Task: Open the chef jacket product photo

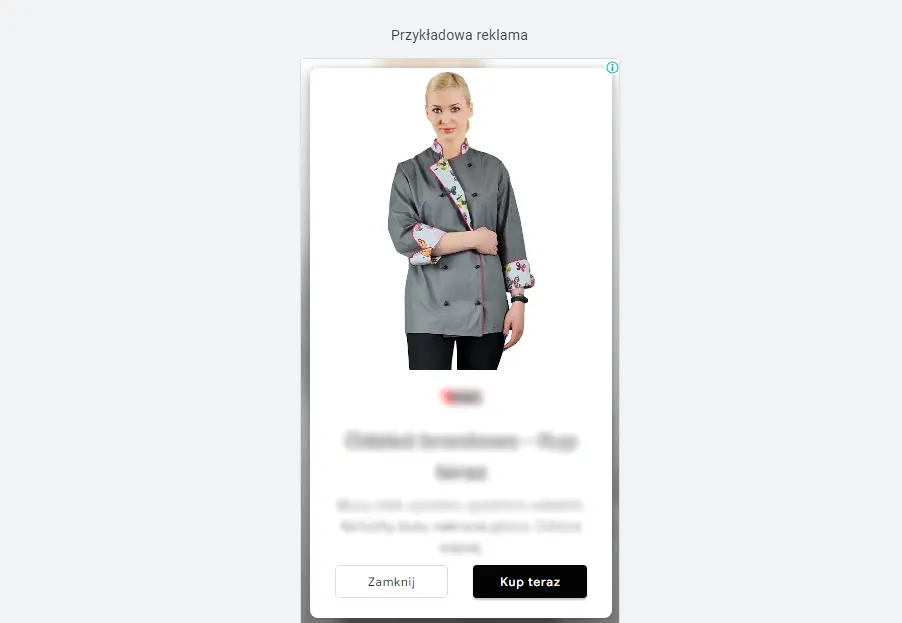Action: point(461,220)
